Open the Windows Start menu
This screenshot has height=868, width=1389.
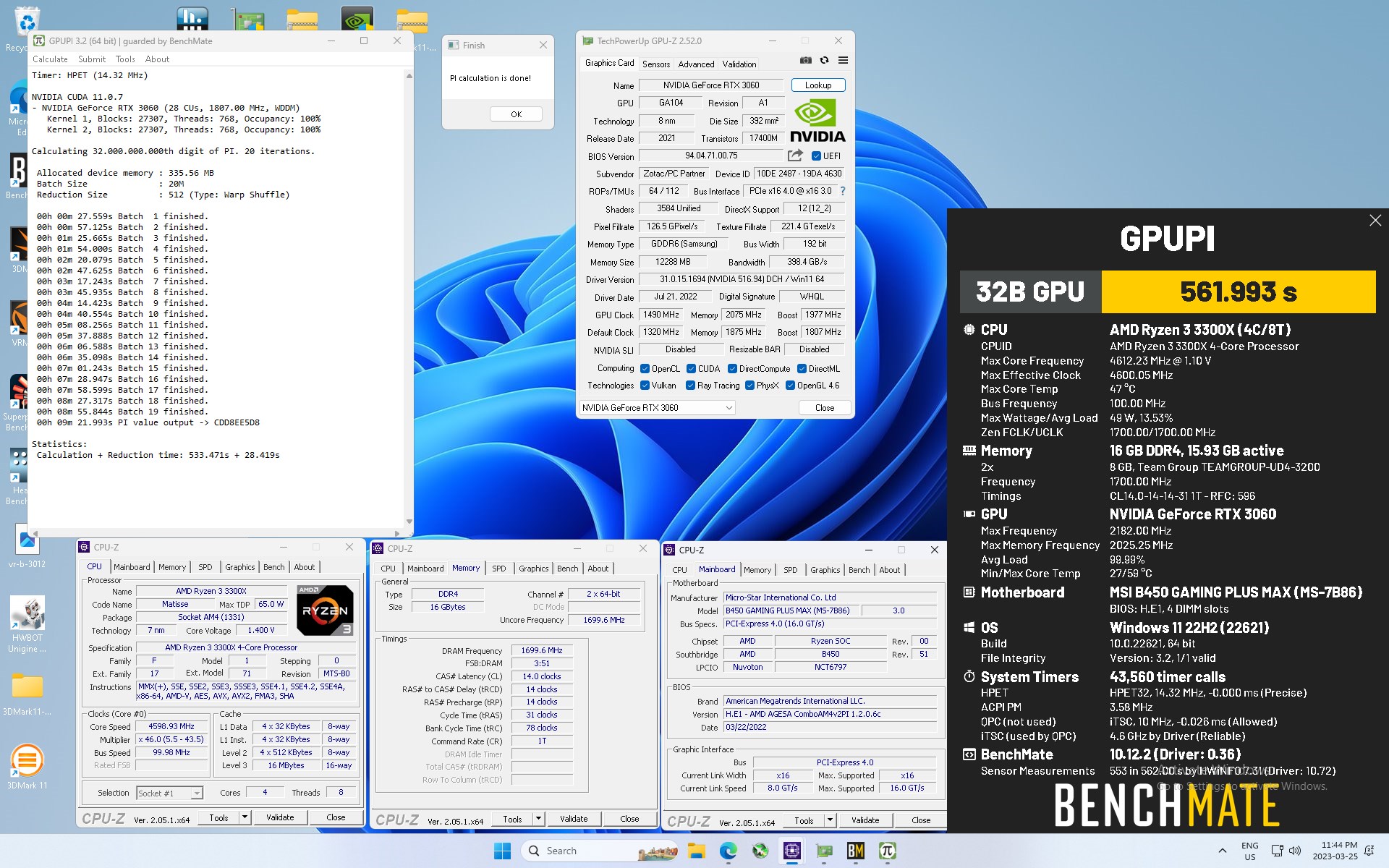[503, 851]
